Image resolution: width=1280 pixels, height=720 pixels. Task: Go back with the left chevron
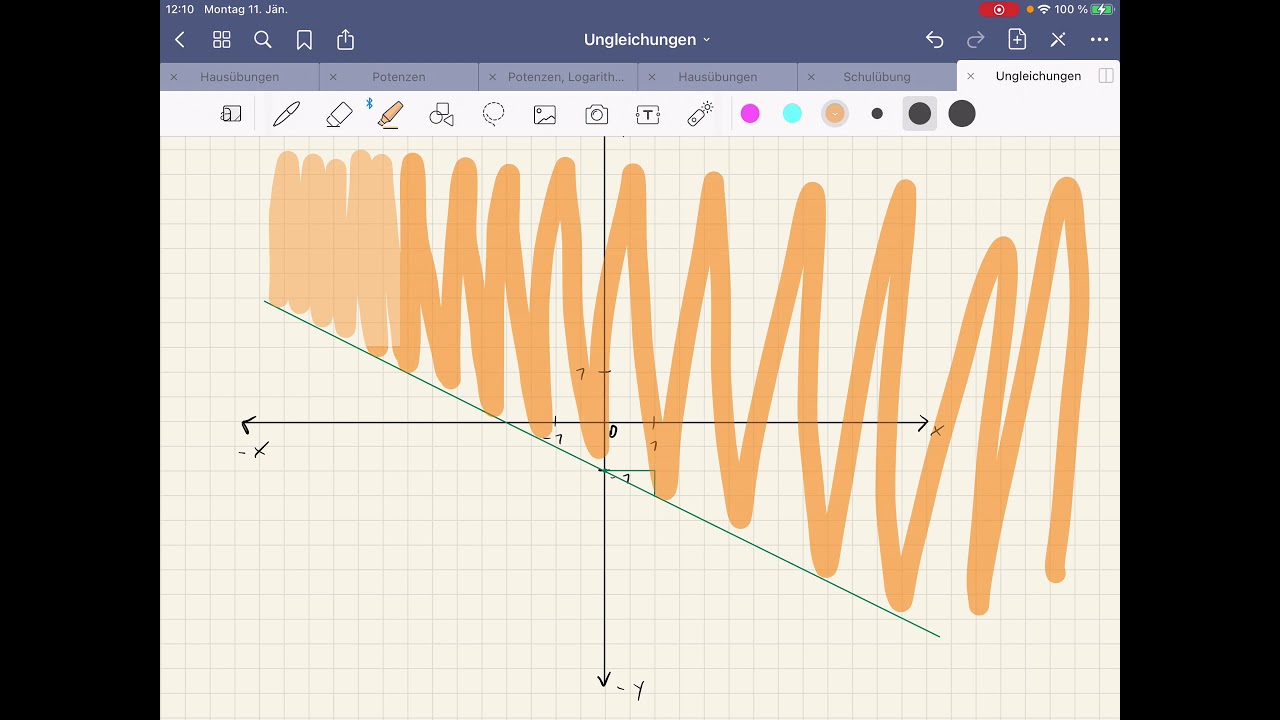(x=180, y=40)
